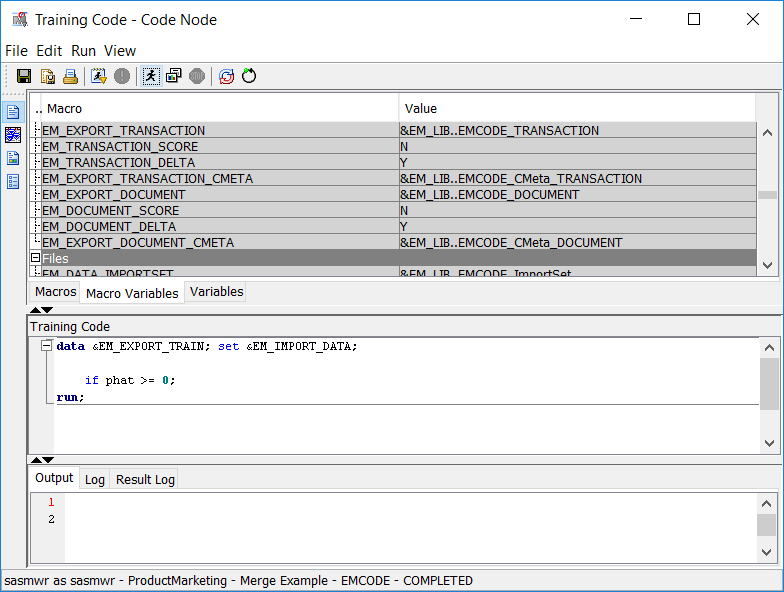Open the Edit menu
The height and width of the screenshot is (592, 784).
coord(49,50)
